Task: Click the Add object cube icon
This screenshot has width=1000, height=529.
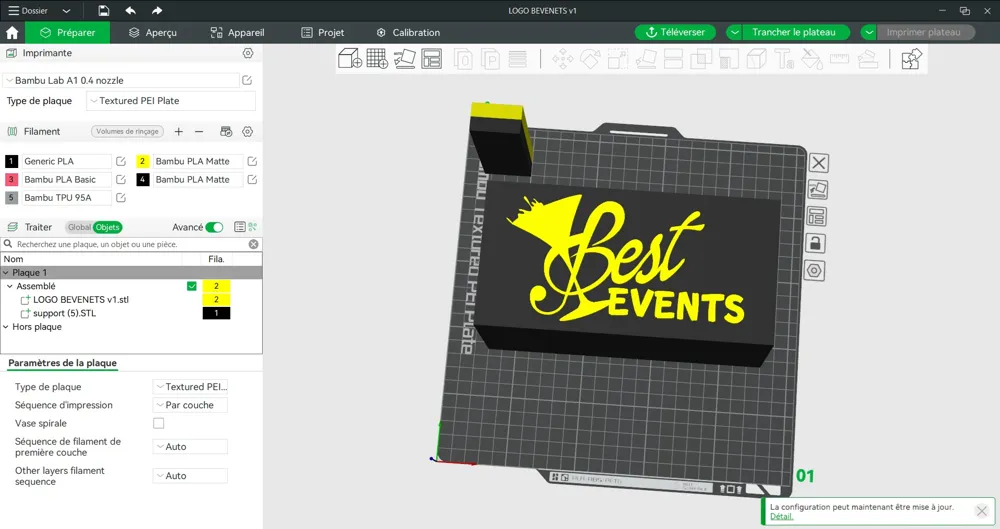Action: [x=350, y=59]
